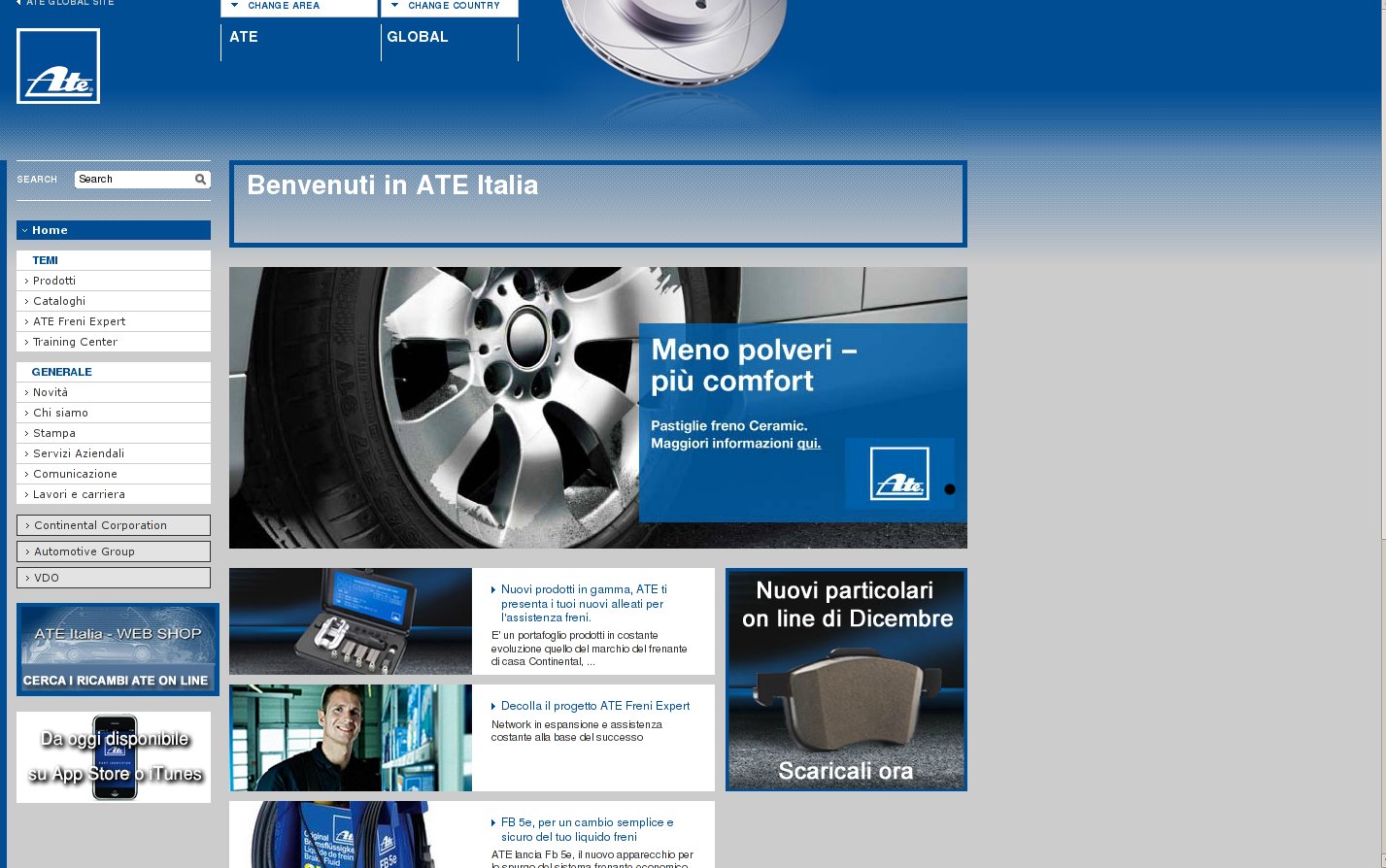Click the GLOBAL country label
This screenshot has height=868, width=1386.
pos(418,37)
